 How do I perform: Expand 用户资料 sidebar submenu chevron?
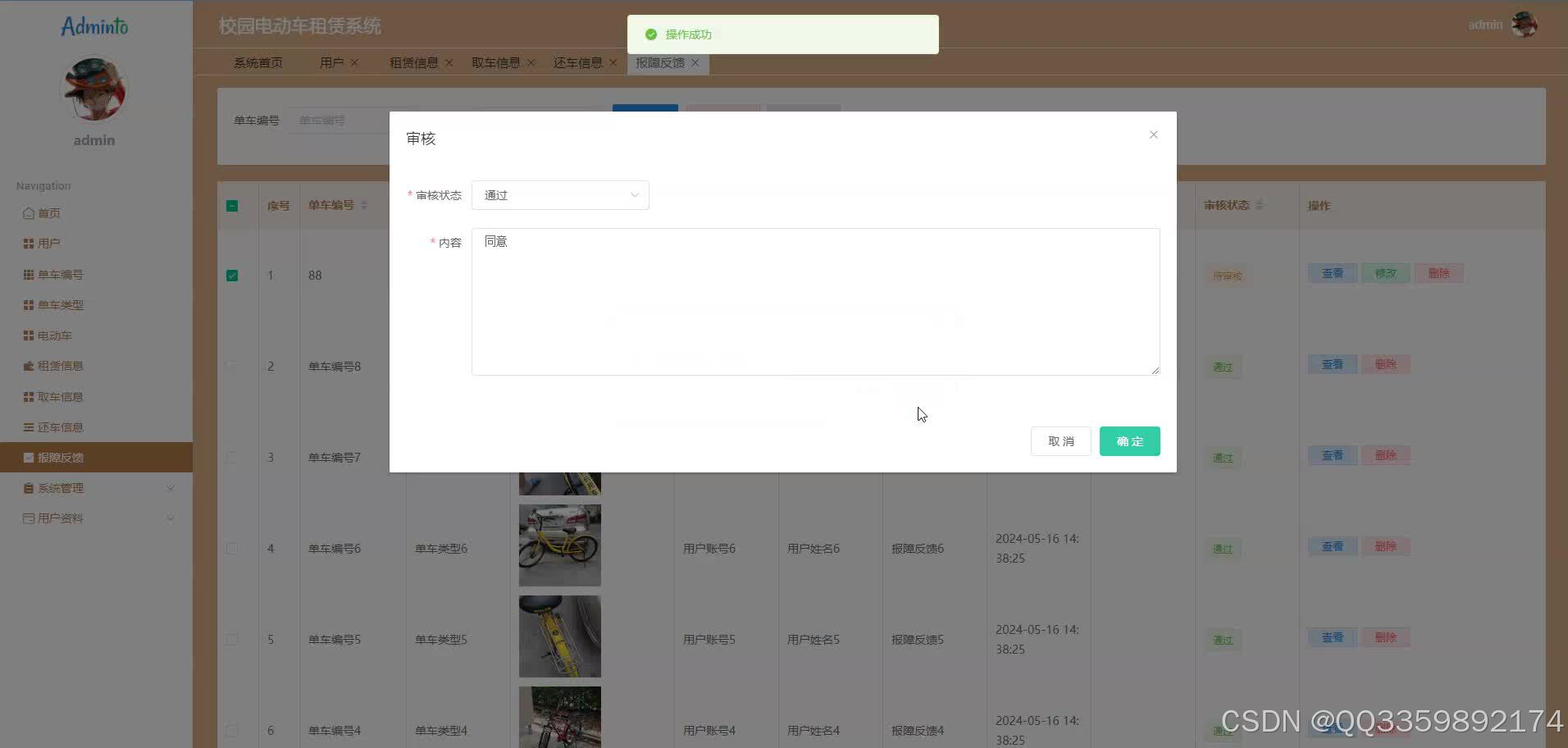pyautogui.click(x=171, y=518)
